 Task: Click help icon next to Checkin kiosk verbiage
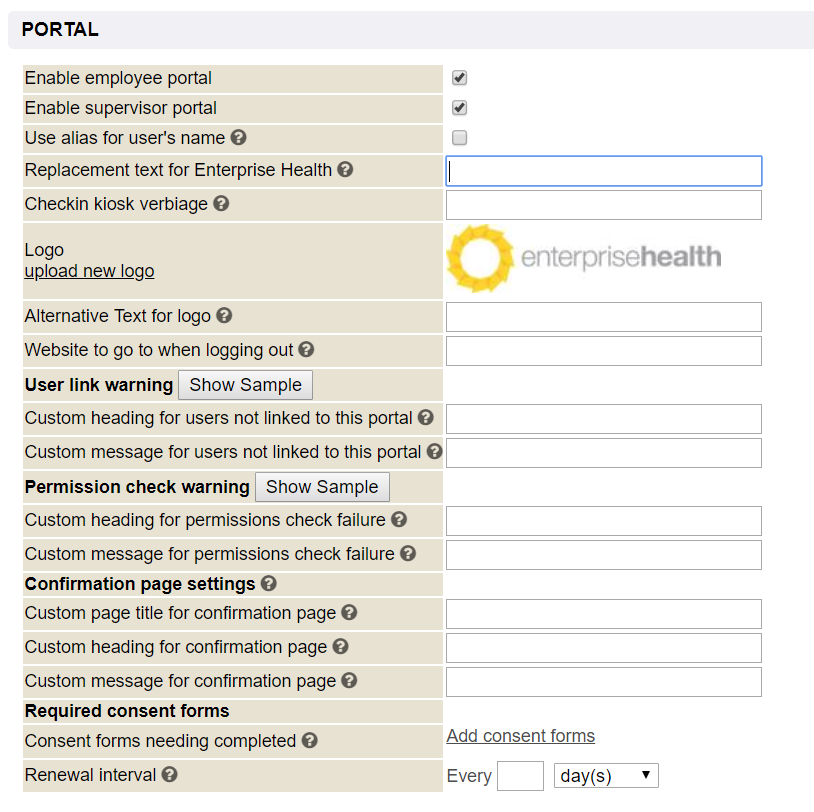point(221,204)
